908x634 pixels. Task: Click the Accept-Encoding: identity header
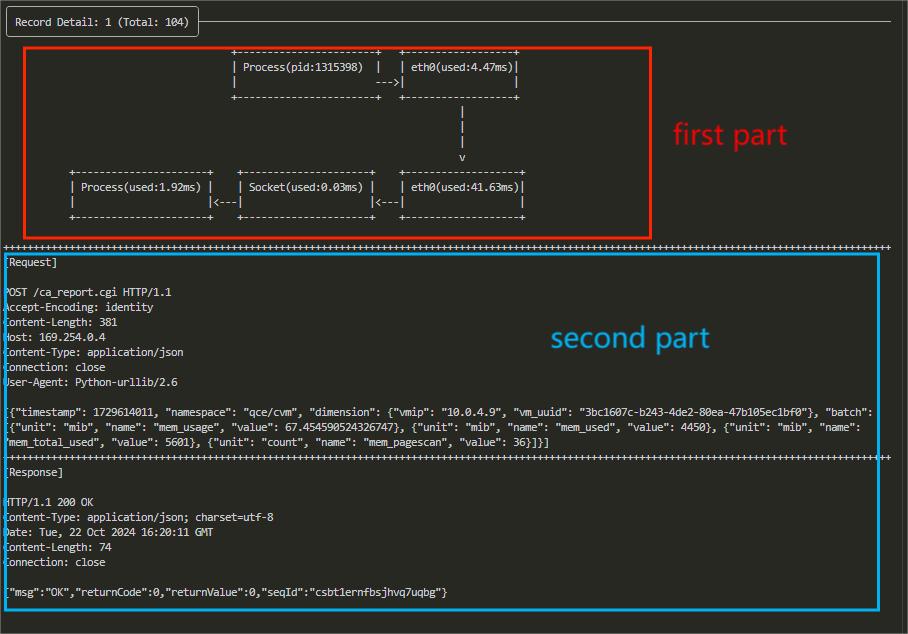(79, 307)
